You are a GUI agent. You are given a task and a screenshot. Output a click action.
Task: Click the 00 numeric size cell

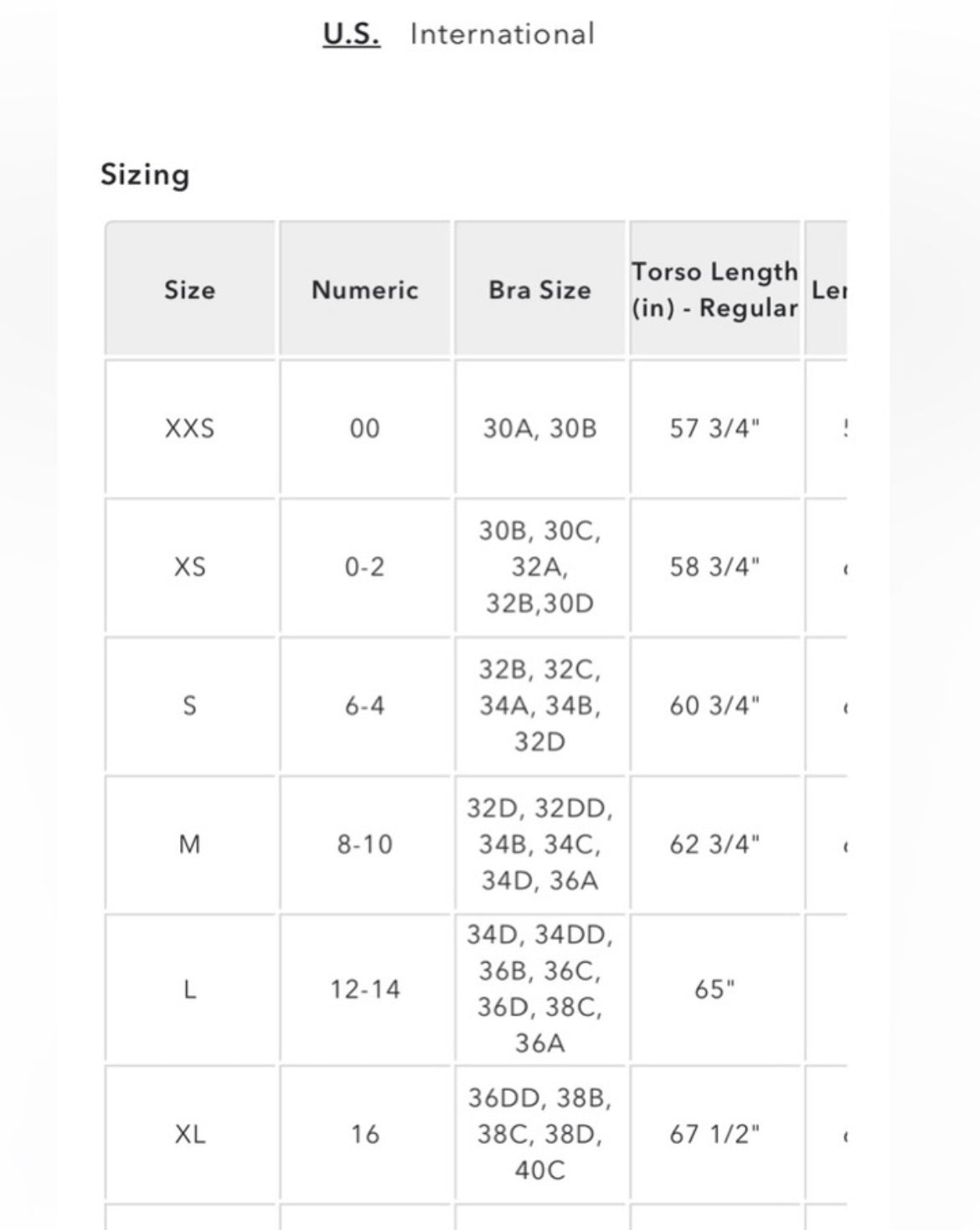click(x=364, y=428)
